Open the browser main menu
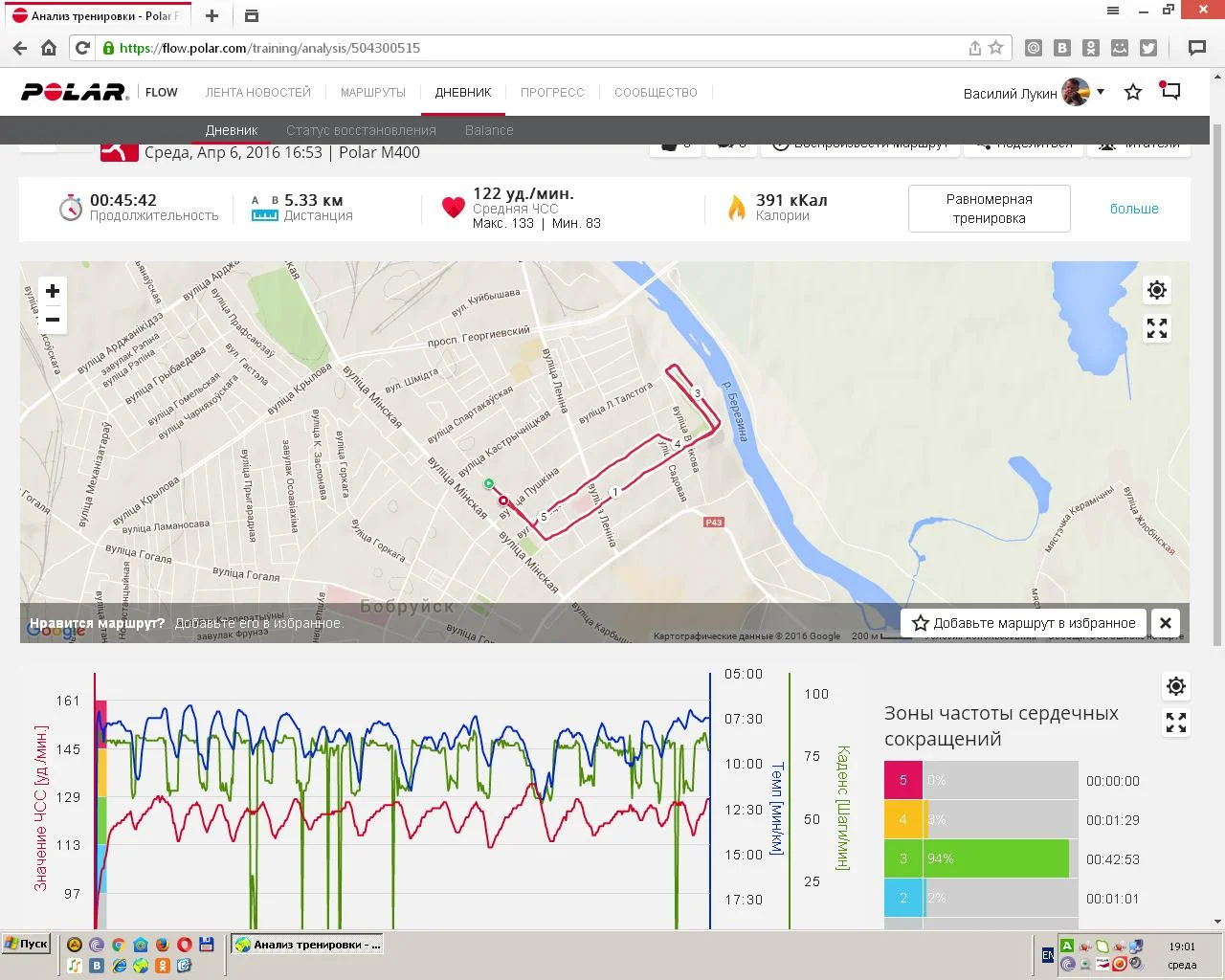Image resolution: width=1225 pixels, height=980 pixels. (x=1113, y=11)
